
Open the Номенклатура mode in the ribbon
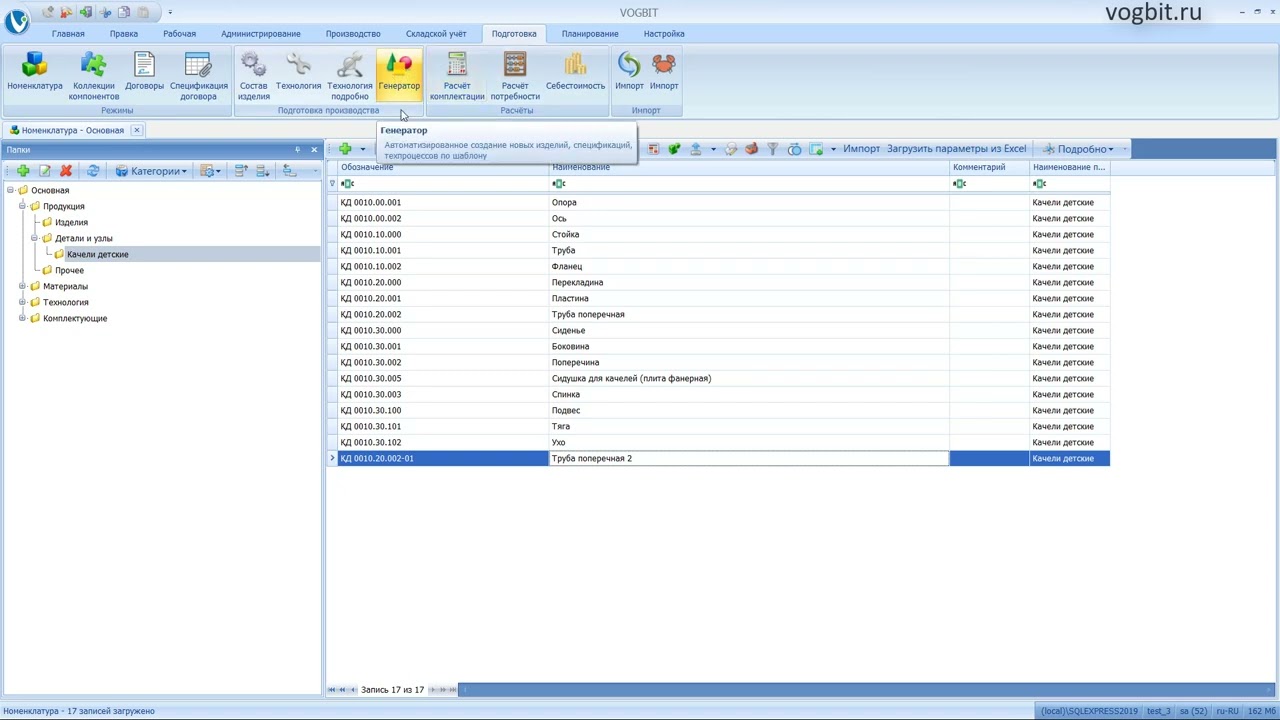point(35,75)
